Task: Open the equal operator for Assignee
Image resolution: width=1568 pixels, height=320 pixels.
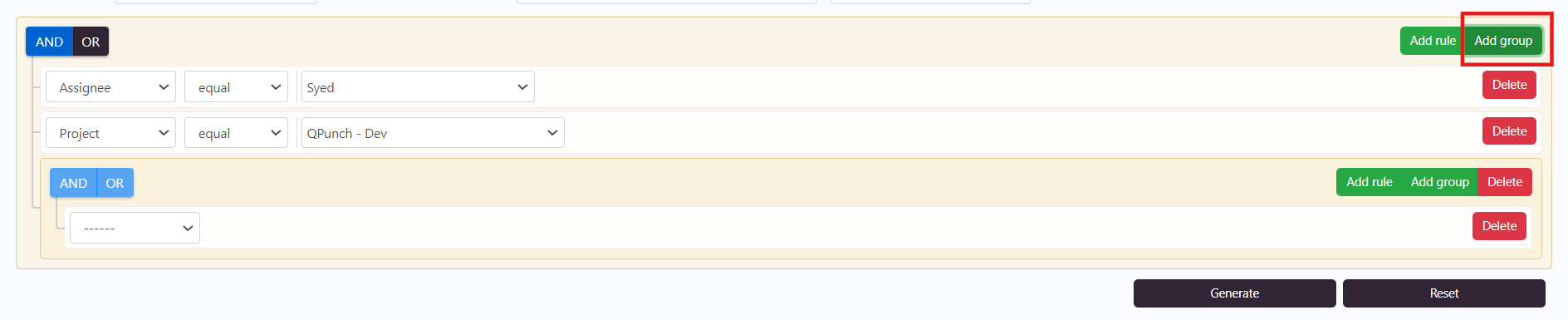Action: [x=237, y=87]
